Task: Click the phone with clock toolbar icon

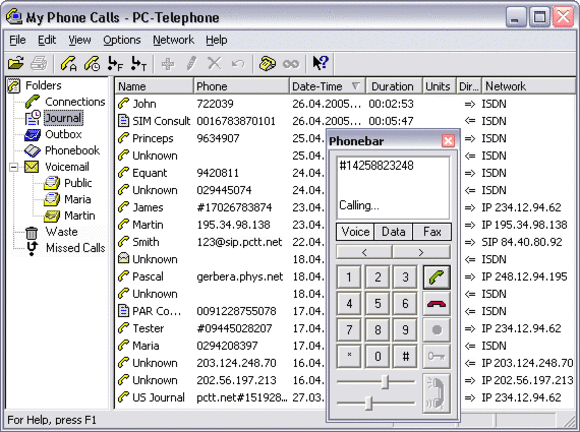Action: click(92, 64)
